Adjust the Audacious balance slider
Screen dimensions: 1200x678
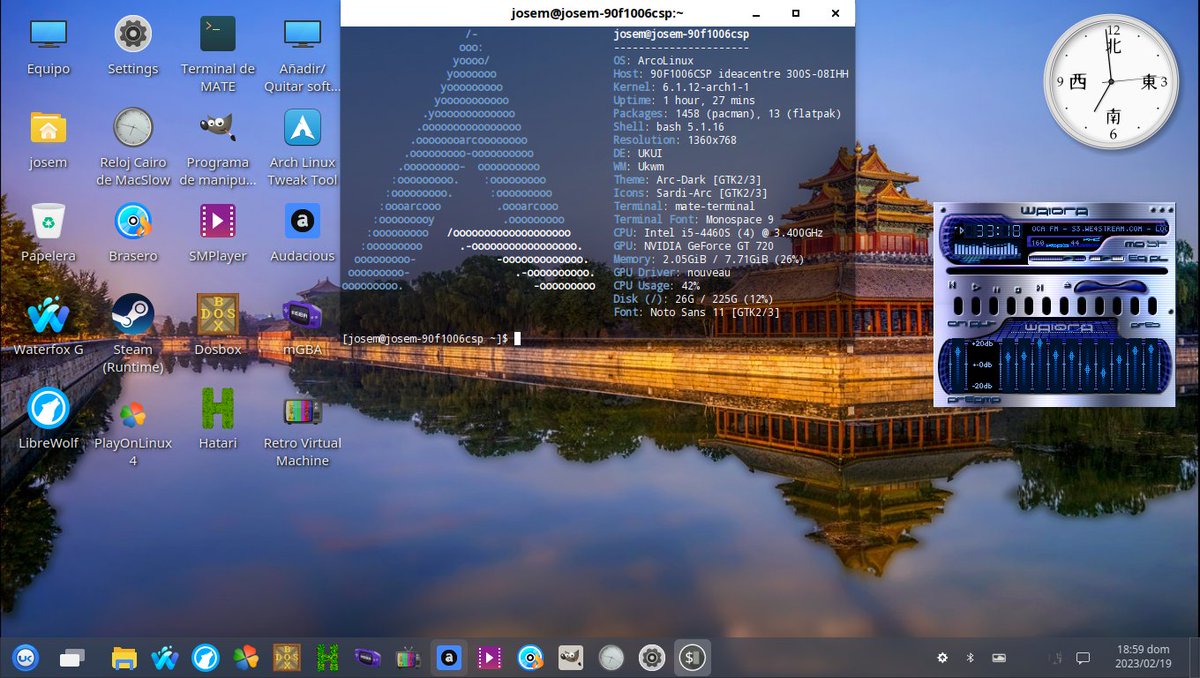1107,258
